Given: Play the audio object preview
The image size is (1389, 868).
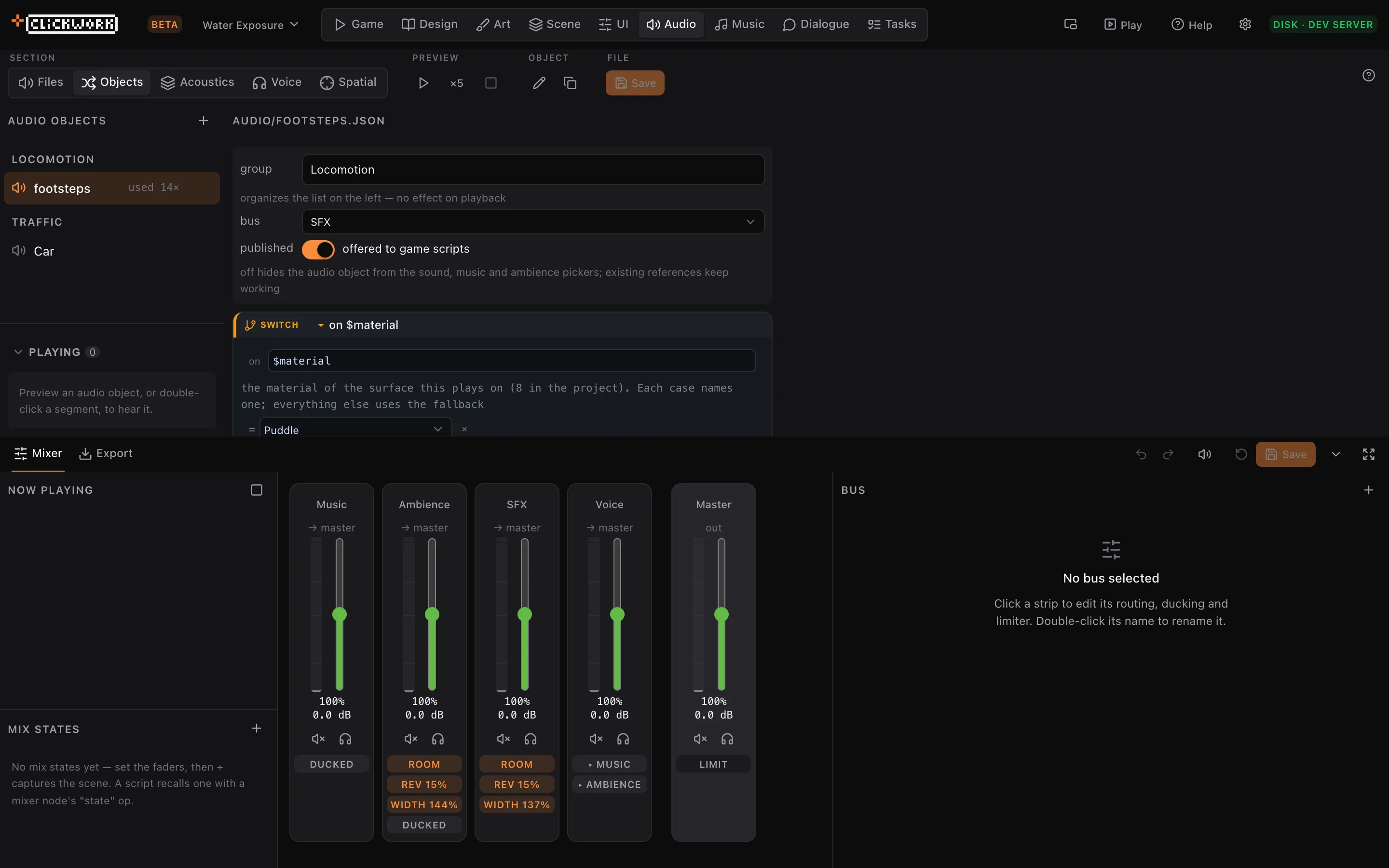Looking at the screenshot, I should [423, 83].
